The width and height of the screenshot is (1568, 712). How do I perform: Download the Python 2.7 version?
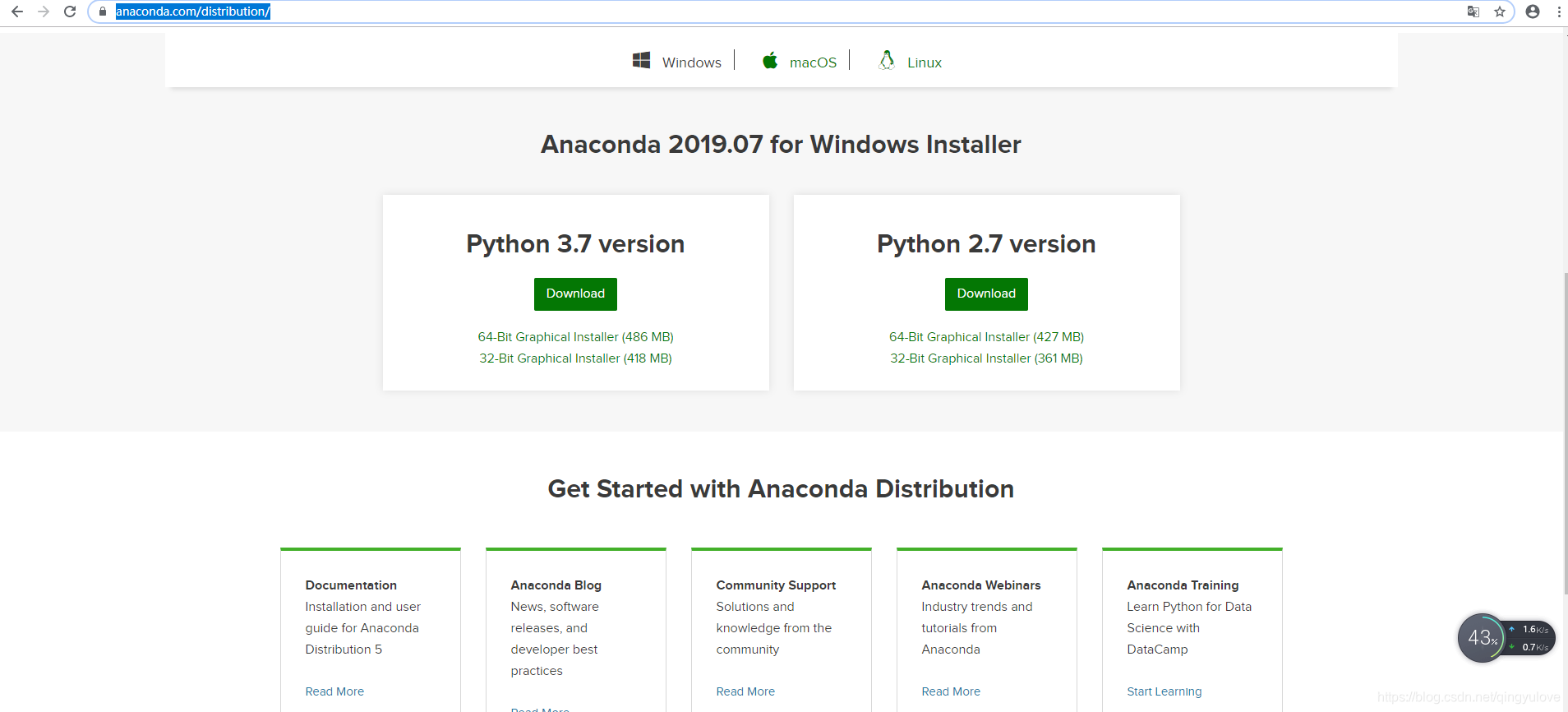(x=986, y=294)
